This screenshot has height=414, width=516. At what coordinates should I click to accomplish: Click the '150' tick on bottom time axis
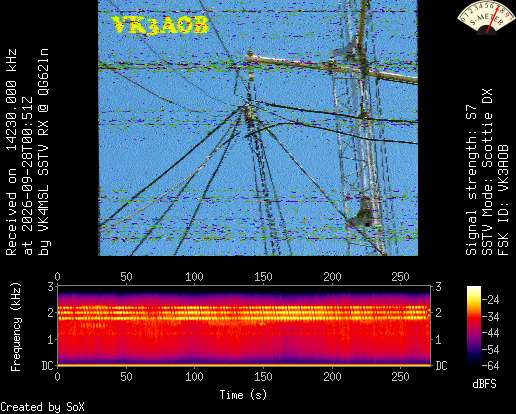click(263, 377)
